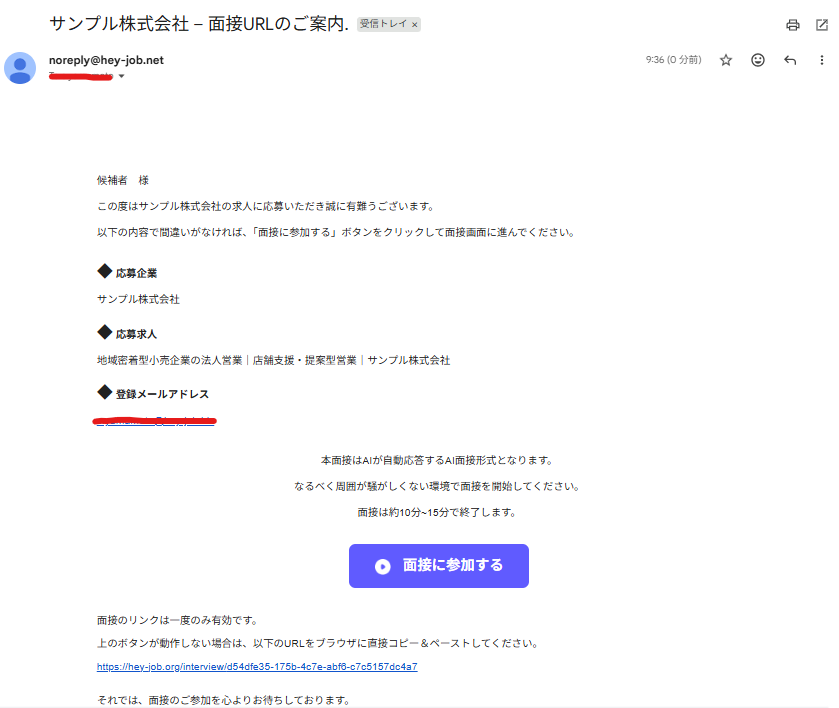Click the email subject サンプル株式会社 – 面接URLのご案内
839x708 pixels.
click(x=198, y=23)
